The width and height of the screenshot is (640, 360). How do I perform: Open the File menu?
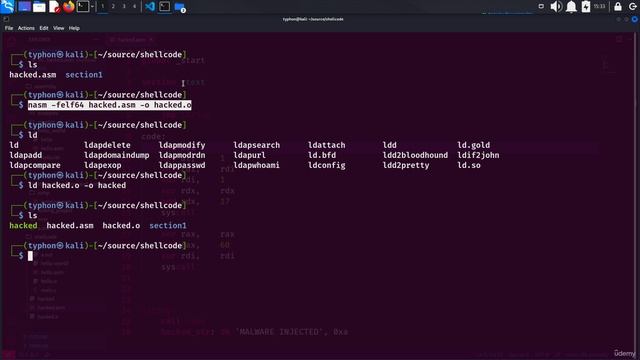pos(9,28)
